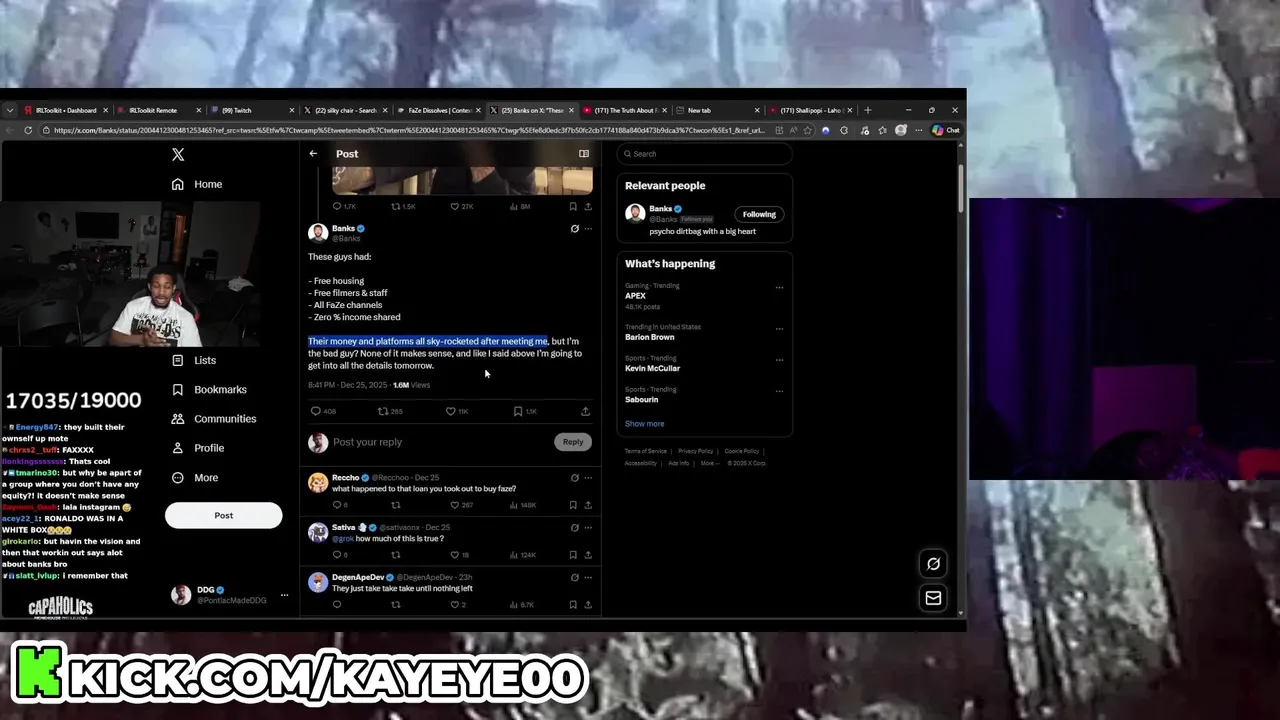Open the Terms of Service footer link
The width and height of the screenshot is (1280, 720).
pyautogui.click(x=646, y=451)
